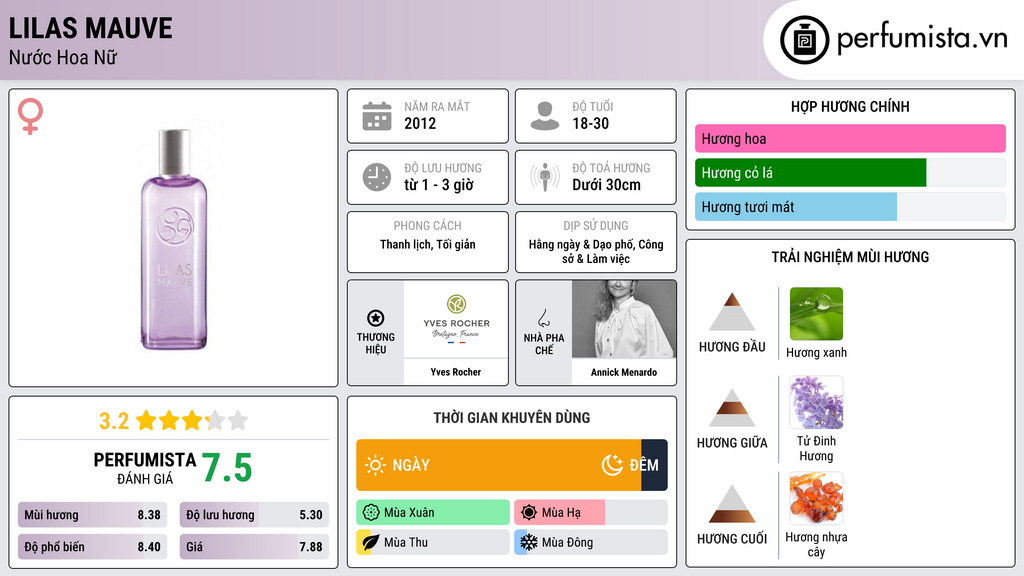
Task: Click the clock icon beside Độ lưu hương
Action: point(377,177)
